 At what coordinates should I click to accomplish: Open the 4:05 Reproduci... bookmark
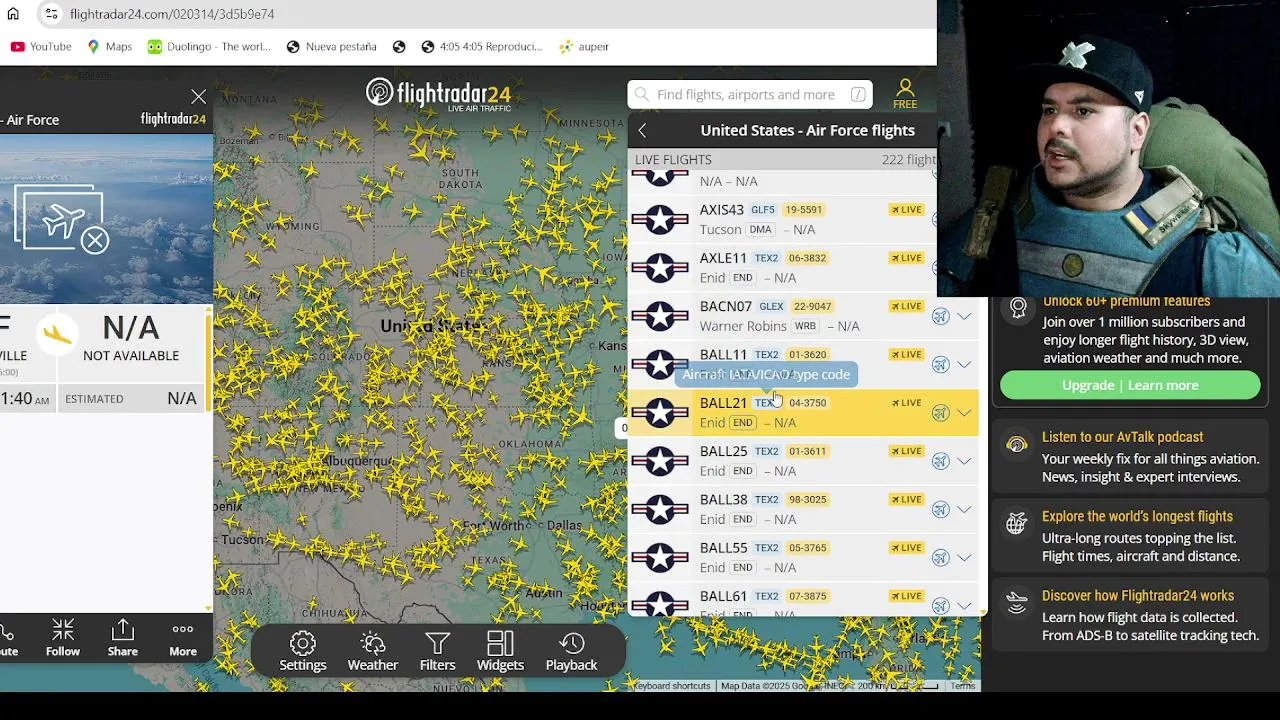click(x=481, y=46)
